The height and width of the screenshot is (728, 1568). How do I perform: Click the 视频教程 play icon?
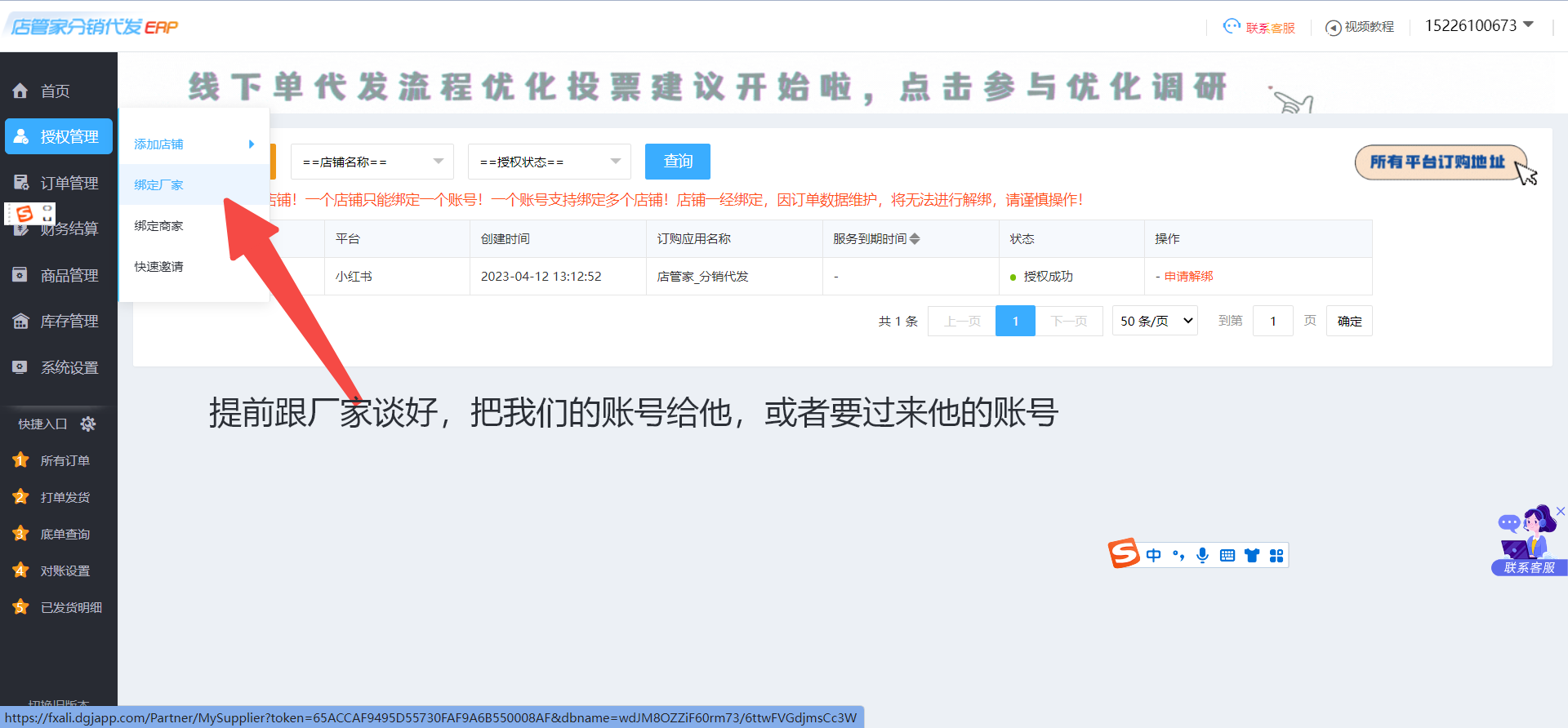click(x=1333, y=28)
